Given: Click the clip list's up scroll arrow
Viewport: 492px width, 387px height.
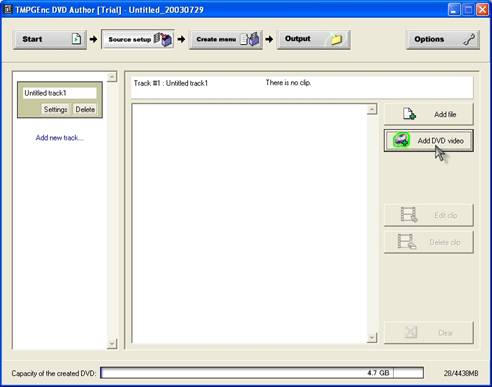Looking at the screenshot, I should (372, 109).
